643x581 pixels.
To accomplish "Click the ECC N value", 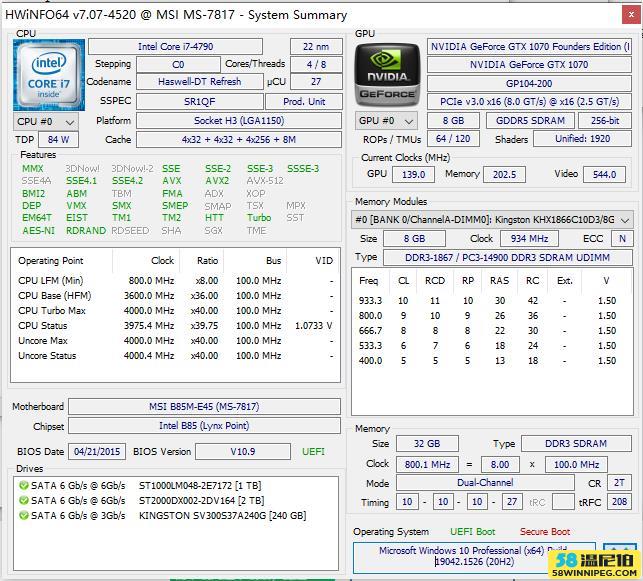I will (622, 238).
